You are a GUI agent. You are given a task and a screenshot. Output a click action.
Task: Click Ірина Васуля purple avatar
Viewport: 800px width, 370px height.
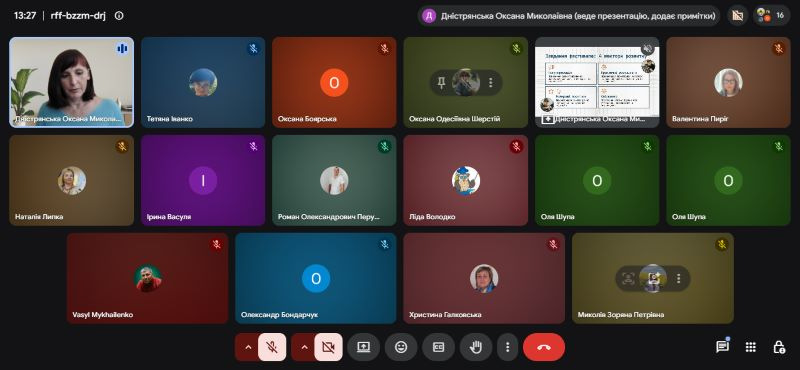click(x=203, y=180)
